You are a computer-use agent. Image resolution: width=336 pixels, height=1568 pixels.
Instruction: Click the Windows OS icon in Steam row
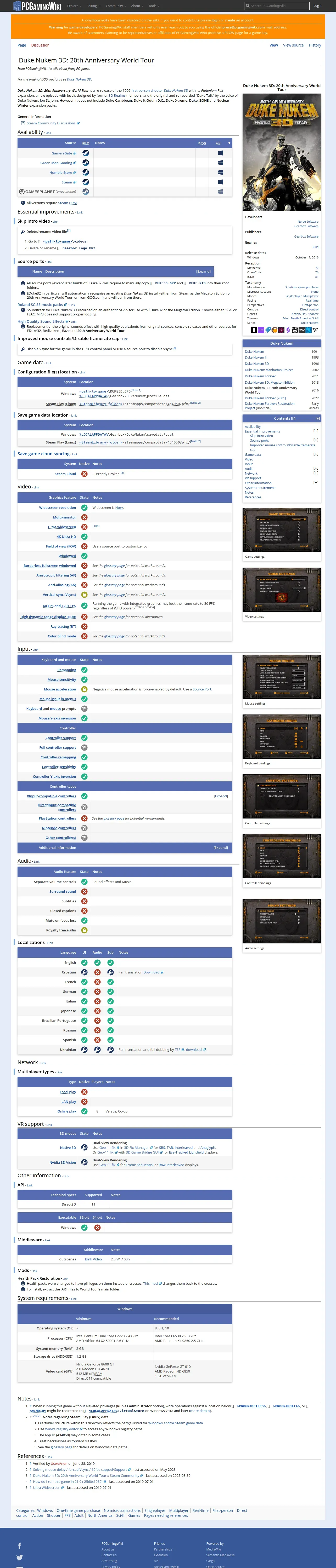(220, 182)
